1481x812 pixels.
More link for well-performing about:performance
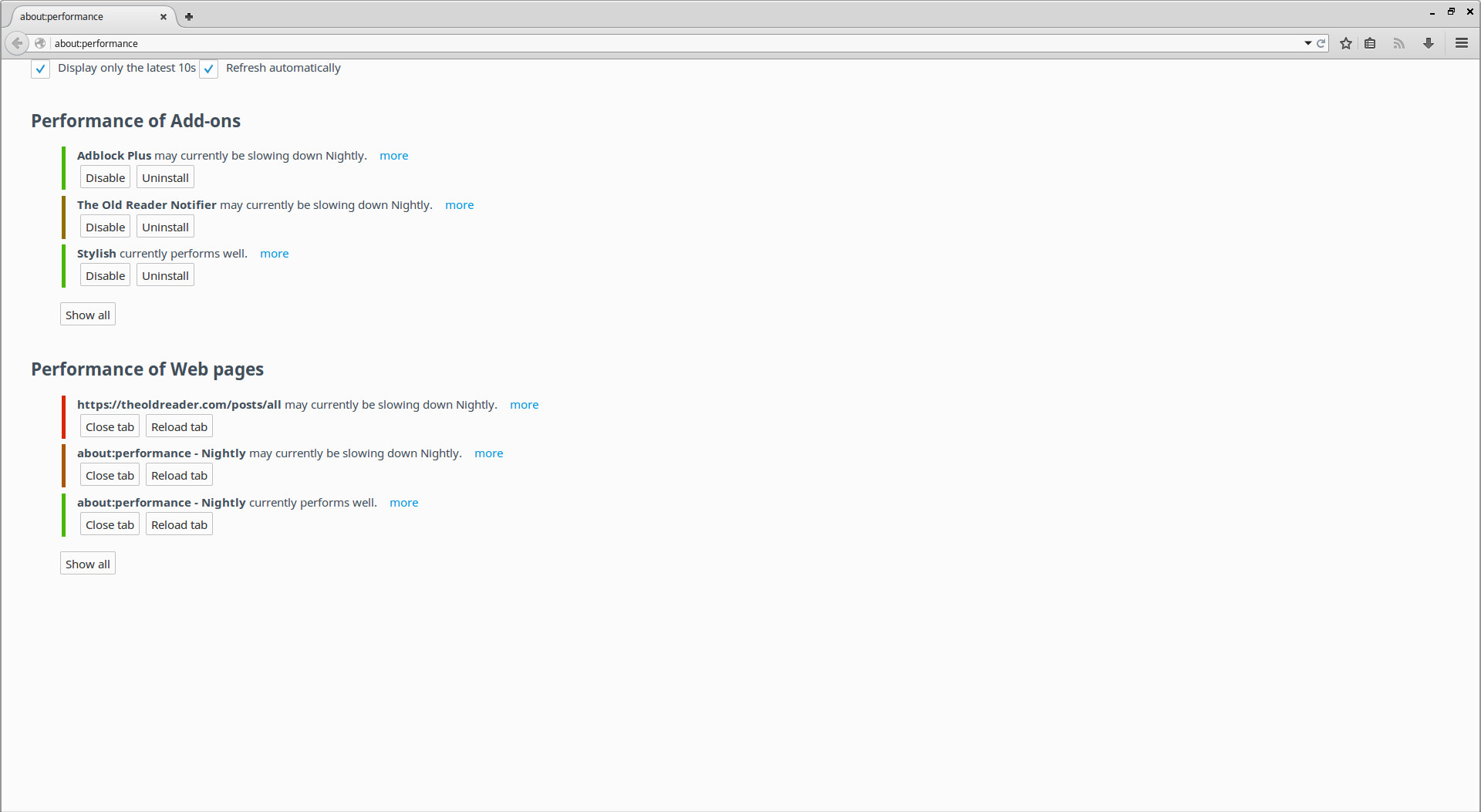pyautogui.click(x=404, y=503)
